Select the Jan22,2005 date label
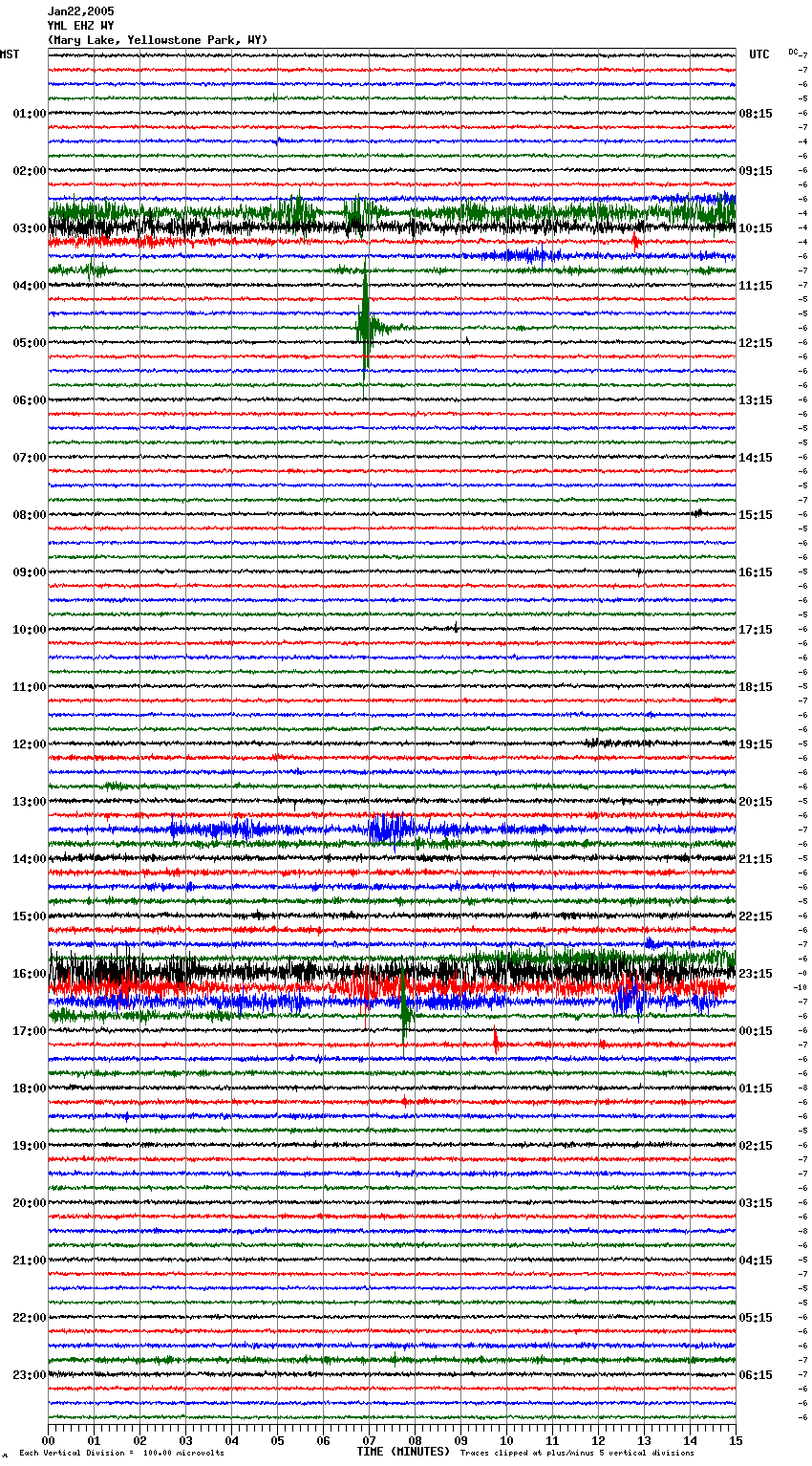 click(x=80, y=11)
